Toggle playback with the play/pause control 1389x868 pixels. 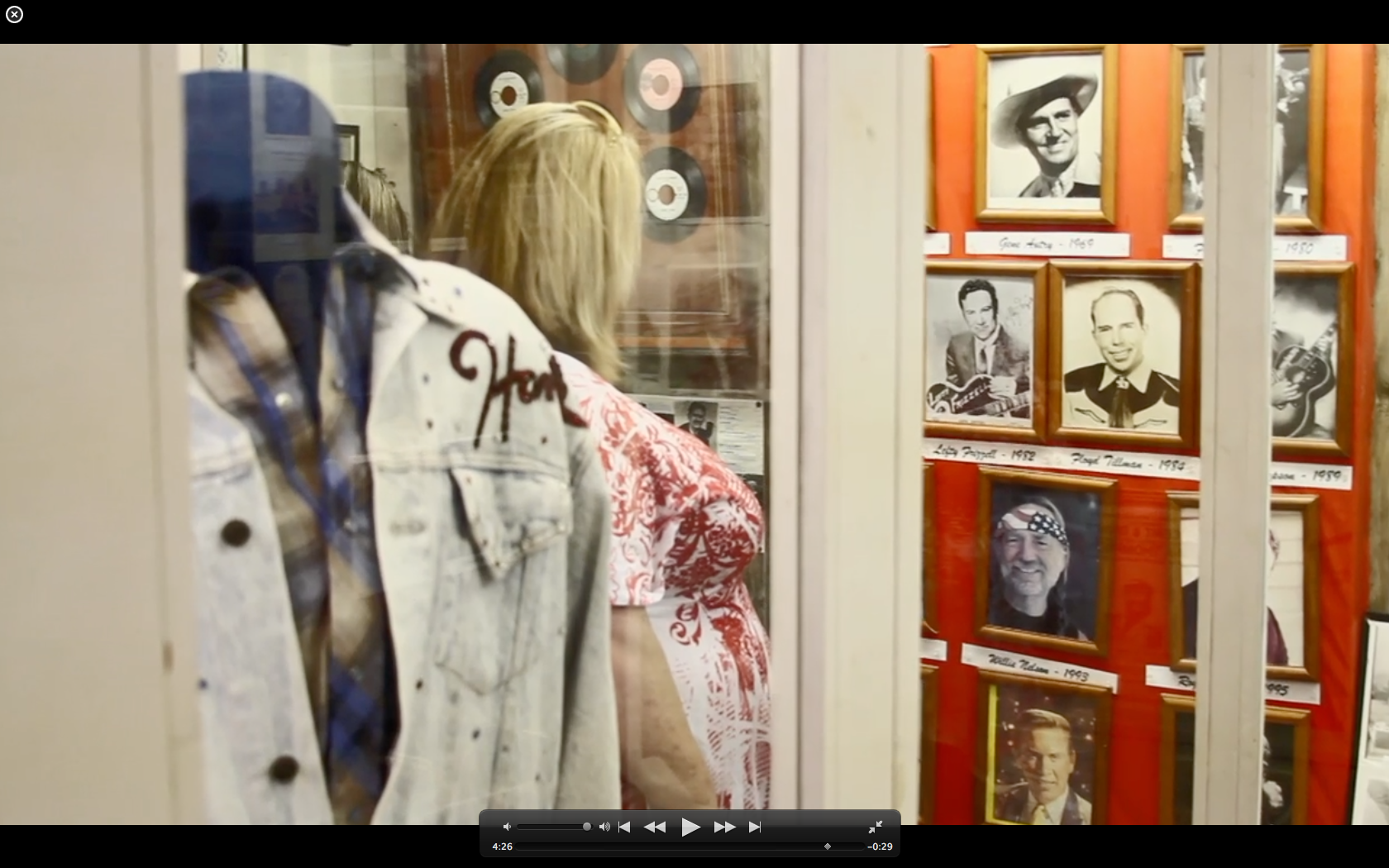tap(691, 826)
